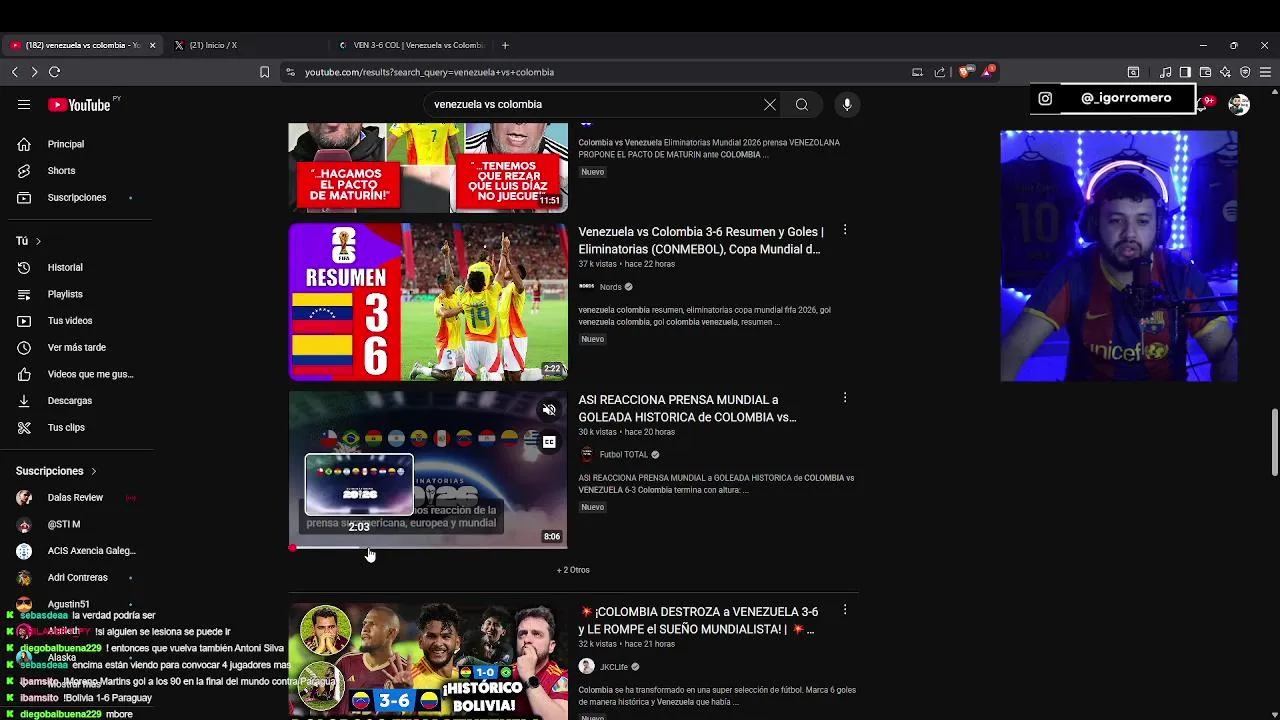This screenshot has height=720, width=1280.
Task: Open the JKCLife channel link
Action: [x=614, y=667]
